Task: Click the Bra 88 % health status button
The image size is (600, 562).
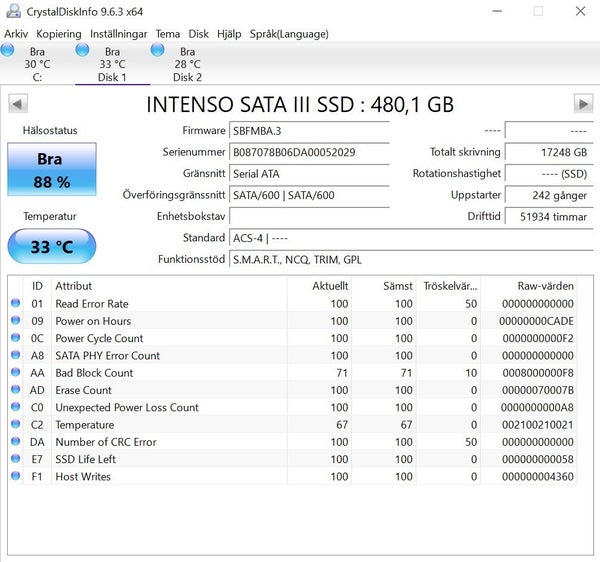Action: click(x=52, y=169)
